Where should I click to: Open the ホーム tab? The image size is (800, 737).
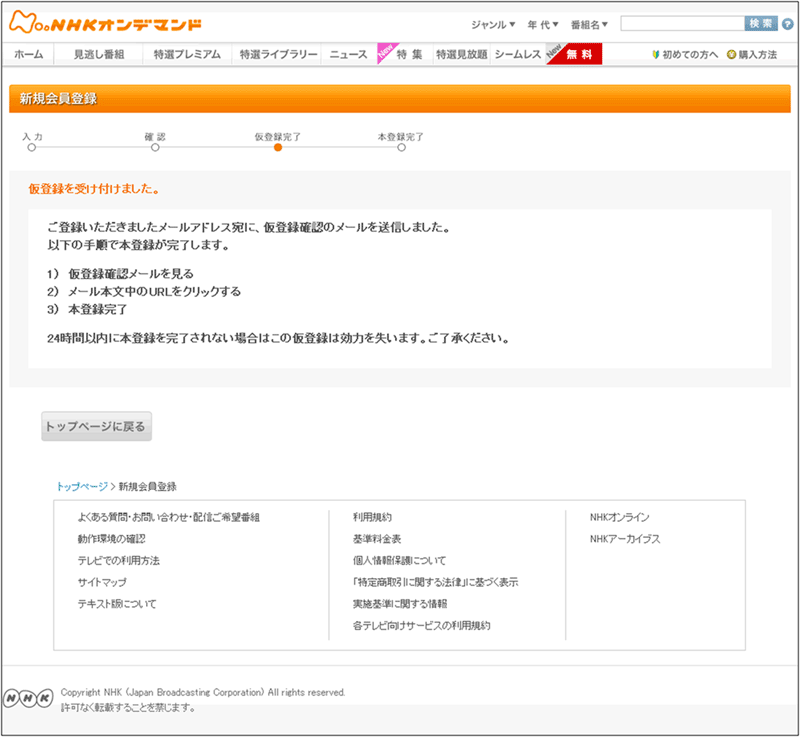pyautogui.click(x=28, y=55)
